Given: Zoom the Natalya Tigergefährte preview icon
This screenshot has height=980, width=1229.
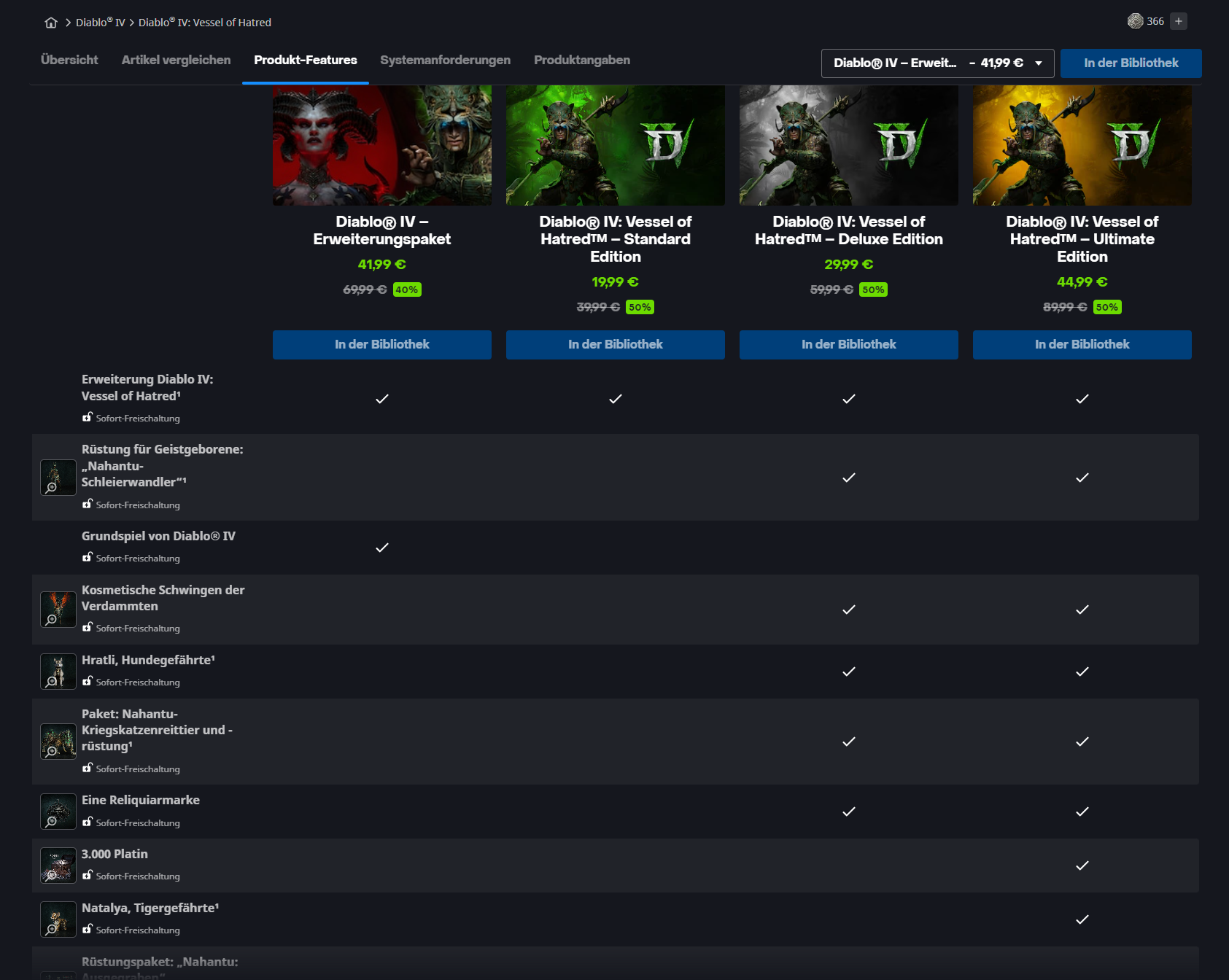Looking at the screenshot, I should pos(58,919).
